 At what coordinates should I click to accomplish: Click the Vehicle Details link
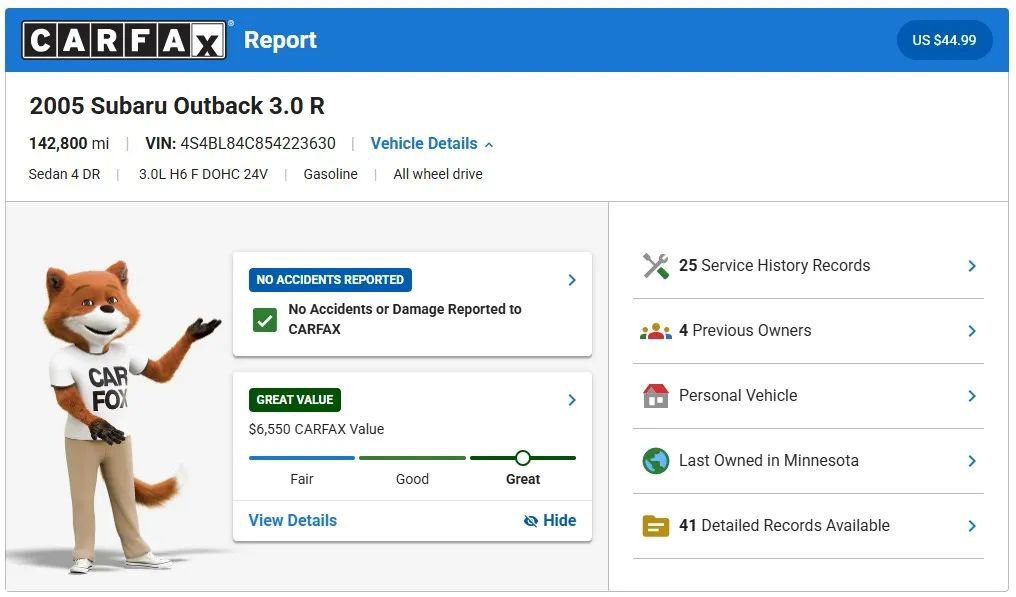pos(424,143)
